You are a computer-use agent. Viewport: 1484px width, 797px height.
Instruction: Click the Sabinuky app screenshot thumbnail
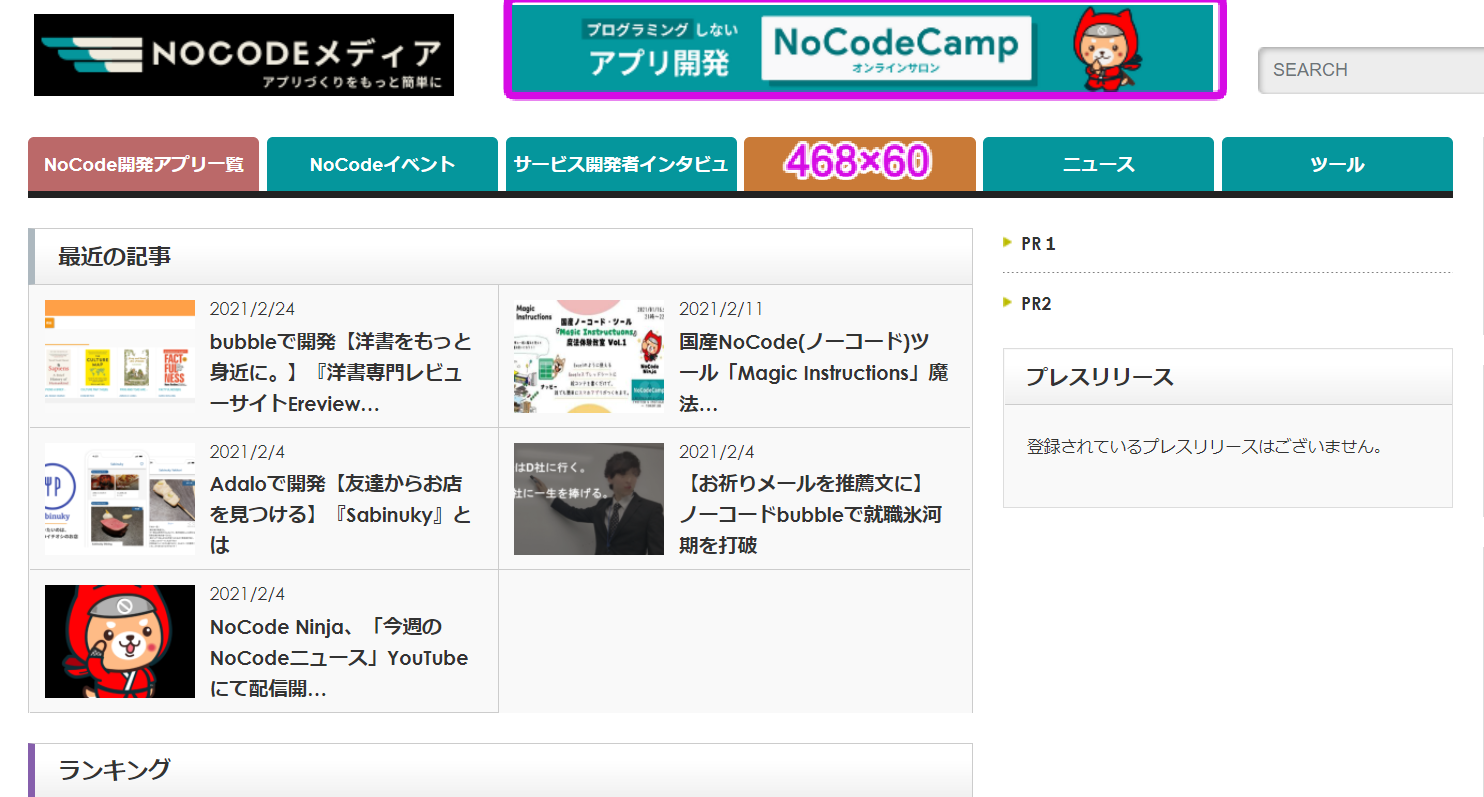(120, 498)
